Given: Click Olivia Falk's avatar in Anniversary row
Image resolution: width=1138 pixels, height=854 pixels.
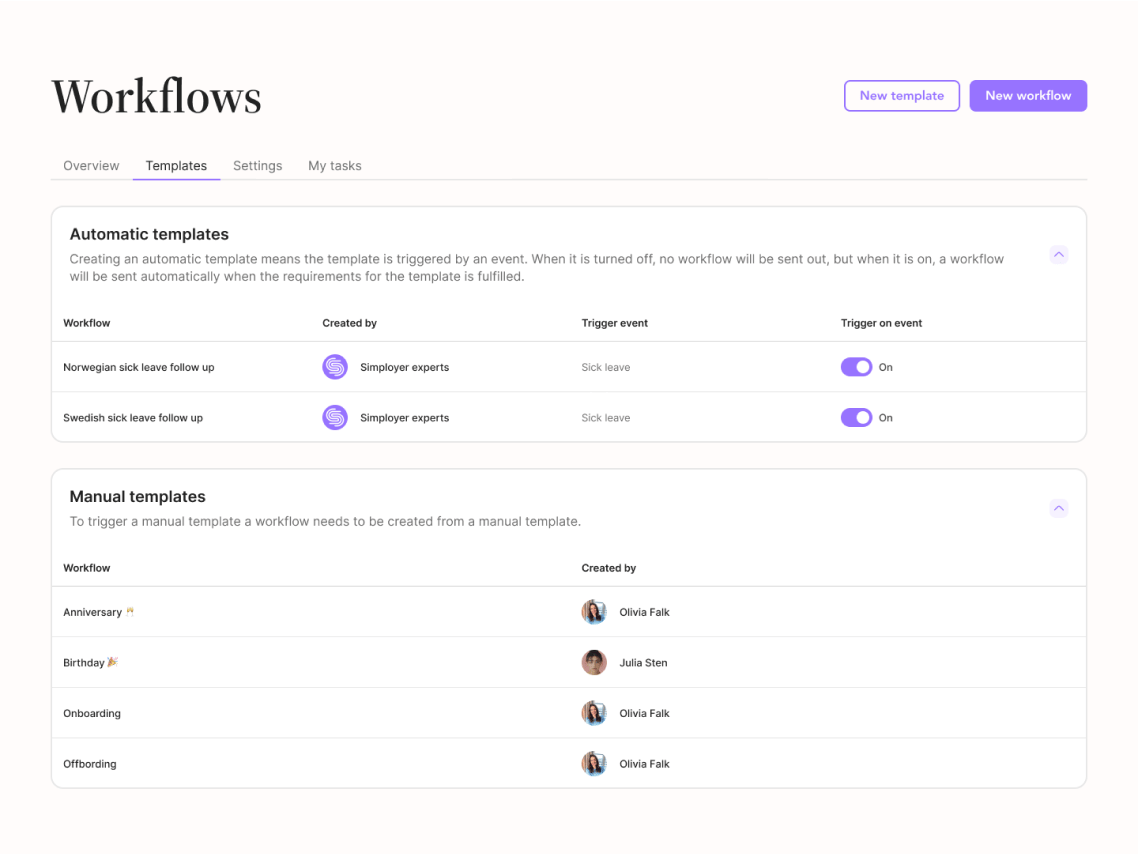Looking at the screenshot, I should click(594, 612).
